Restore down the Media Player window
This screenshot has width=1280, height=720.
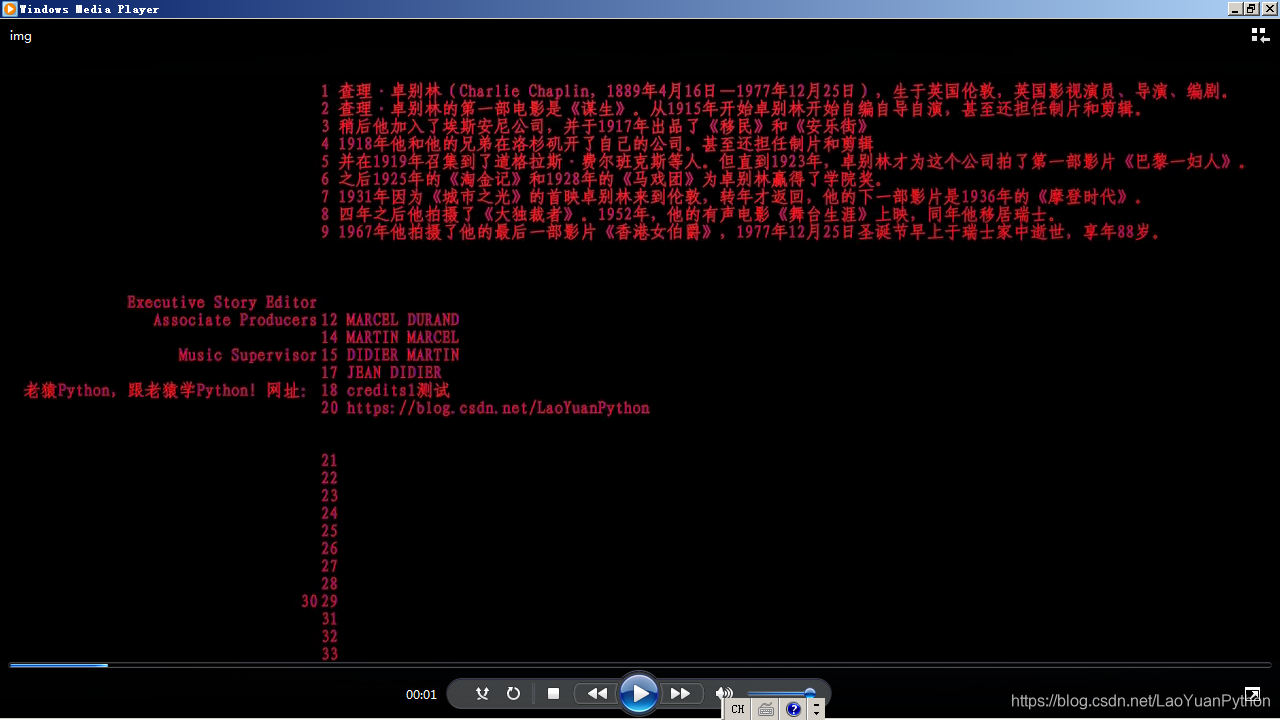click(x=1251, y=9)
